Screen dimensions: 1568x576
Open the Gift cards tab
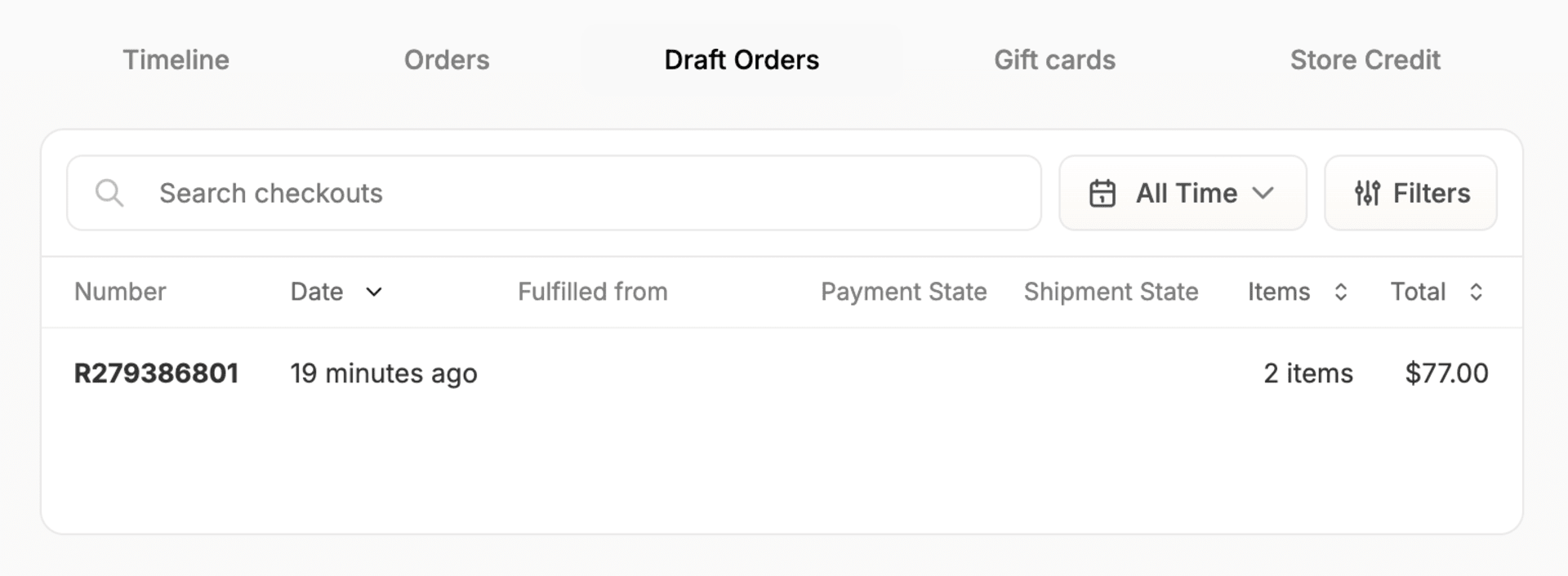pos(1054,60)
